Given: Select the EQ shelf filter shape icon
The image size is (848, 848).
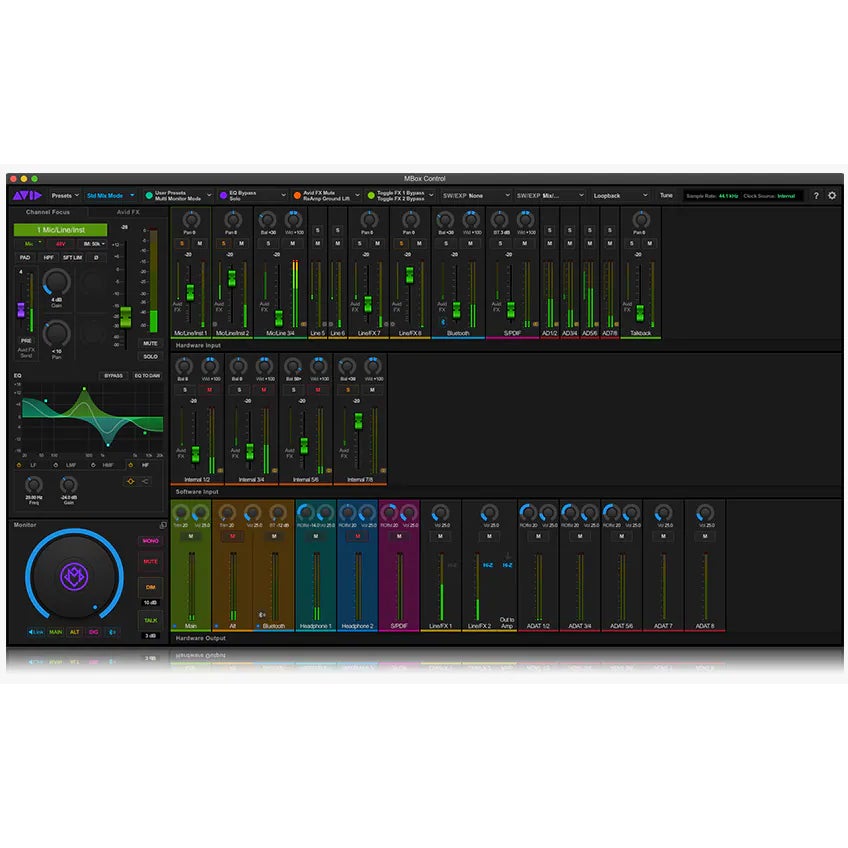Looking at the screenshot, I should point(145,481).
